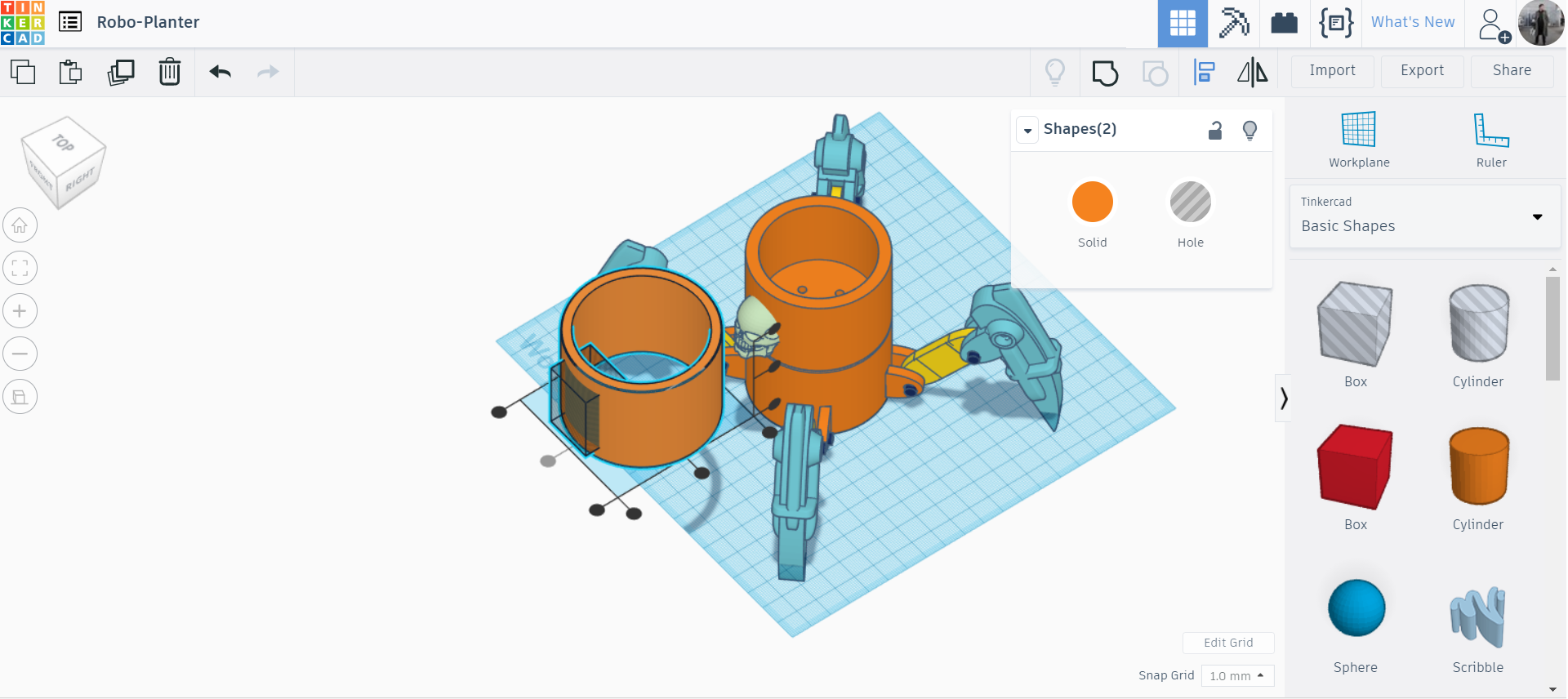The image size is (1568, 699).
Task: Select the Workplane tool
Action: click(1359, 140)
